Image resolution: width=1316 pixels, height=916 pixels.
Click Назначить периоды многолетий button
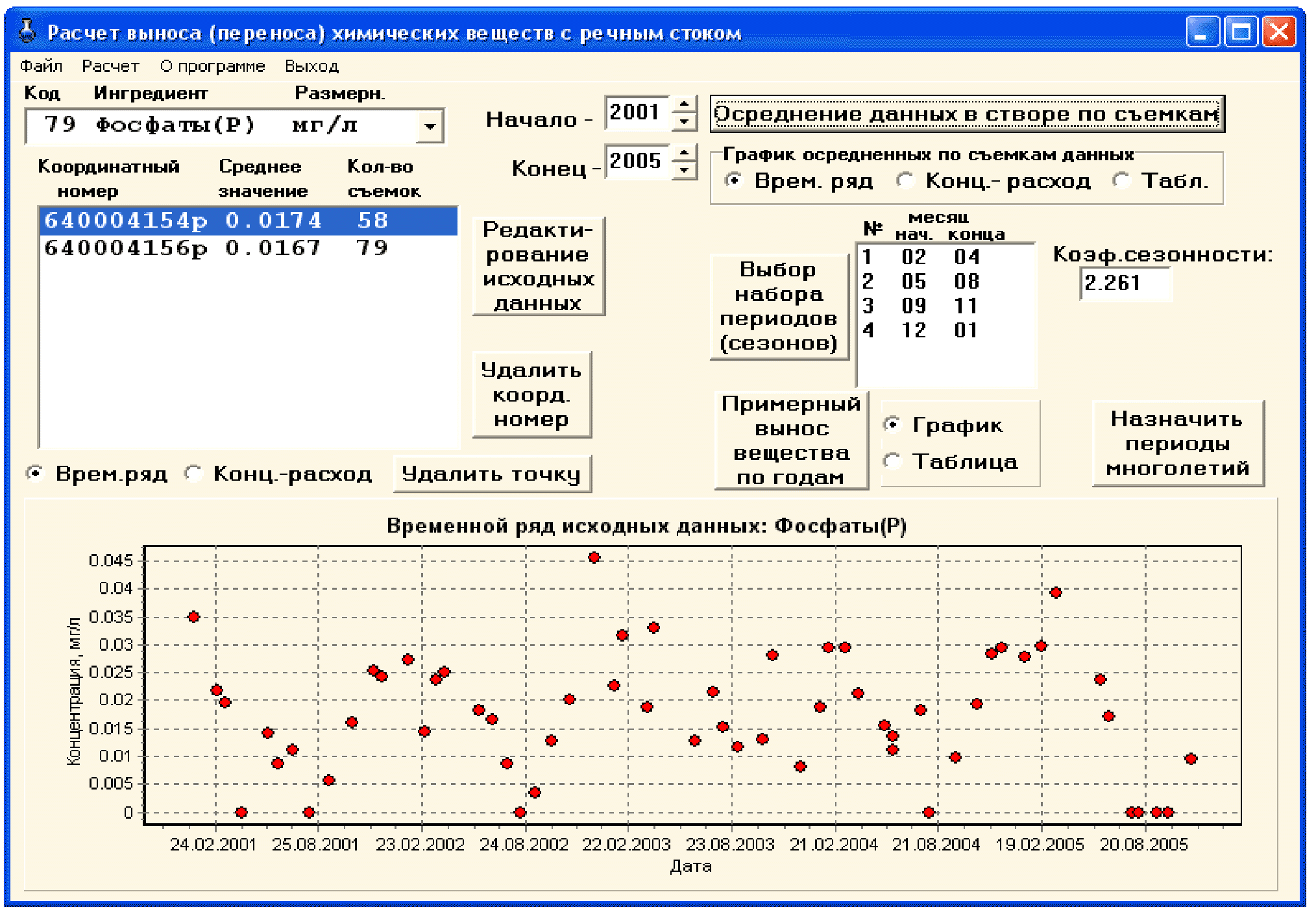tap(1178, 444)
